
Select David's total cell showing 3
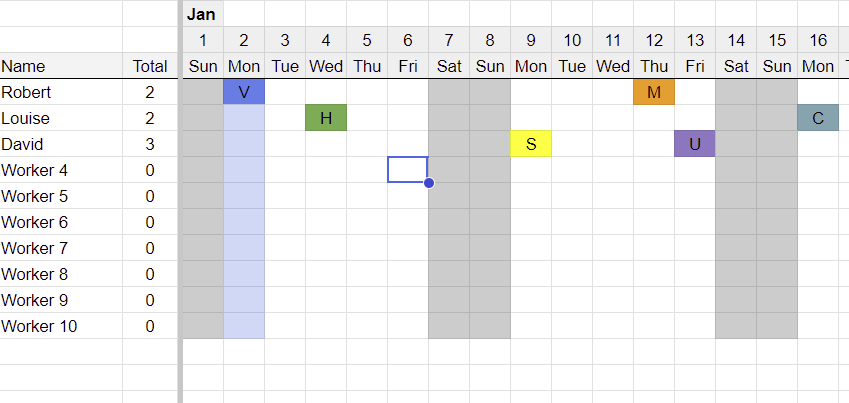pyautogui.click(x=150, y=144)
